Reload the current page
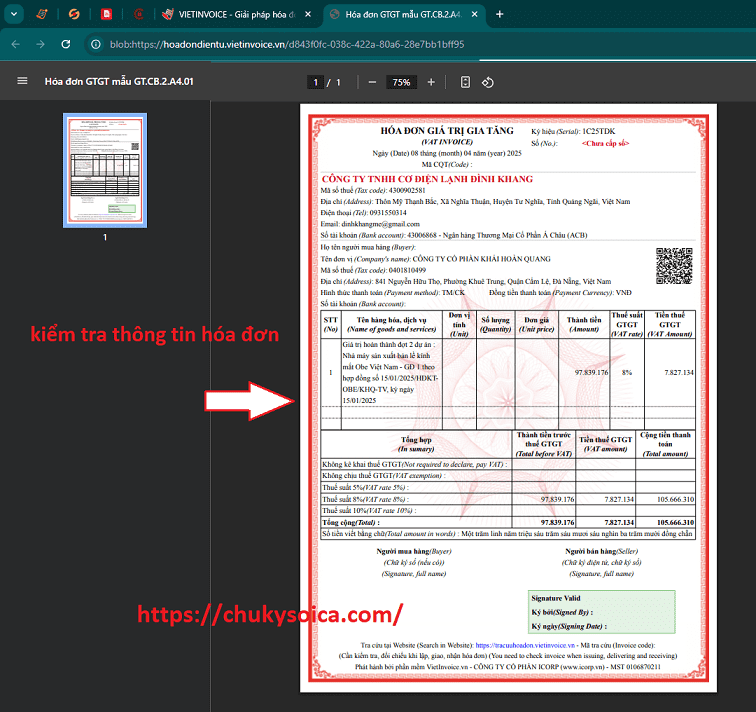 click(x=66, y=44)
